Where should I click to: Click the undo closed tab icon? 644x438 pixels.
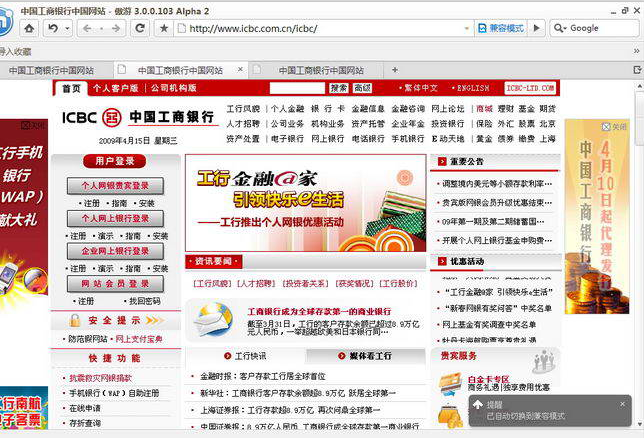click(x=53, y=28)
